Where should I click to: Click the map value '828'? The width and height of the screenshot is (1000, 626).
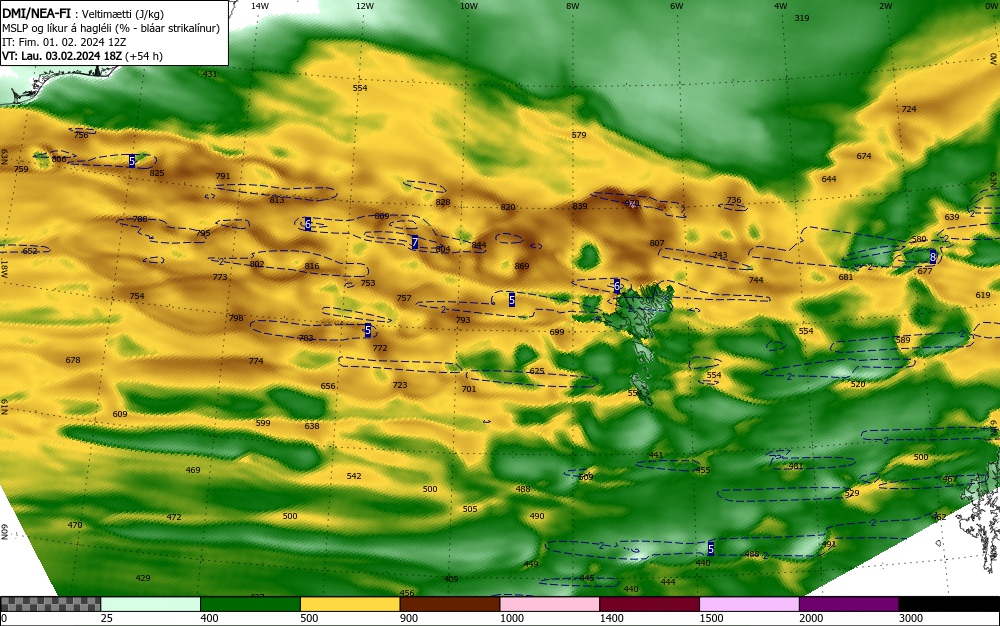[x=443, y=202]
